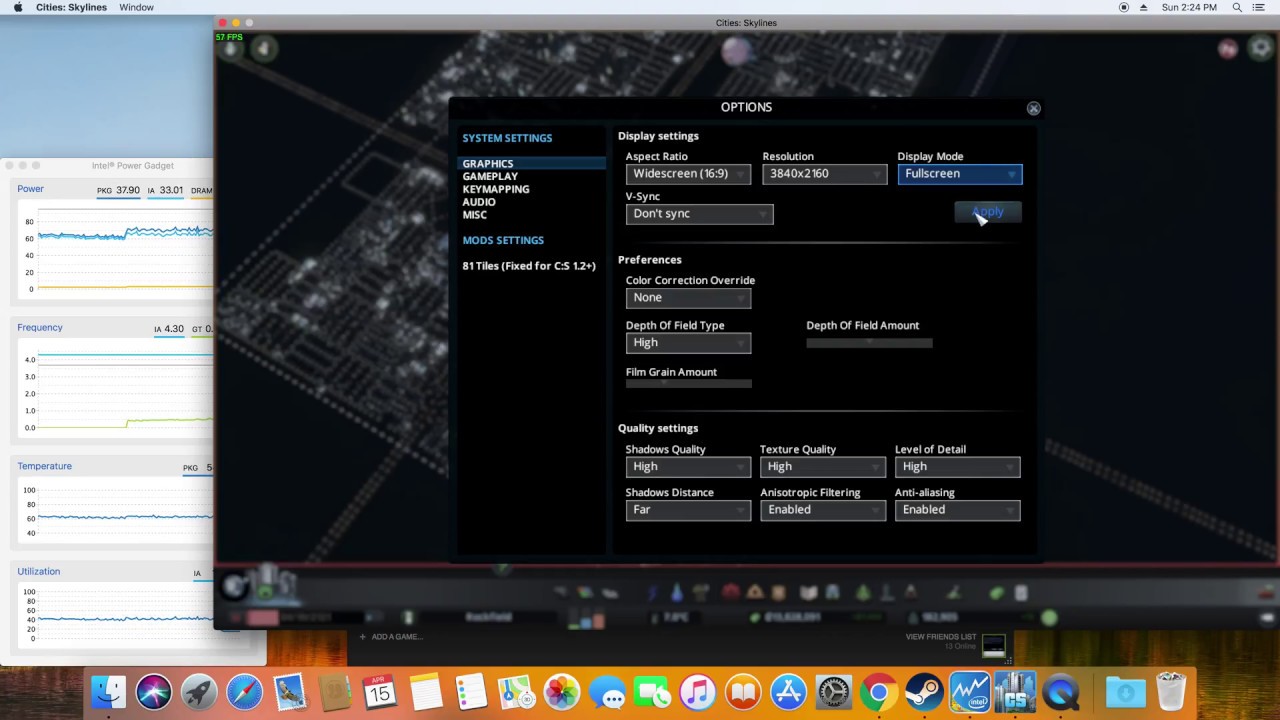
Task: Open the Level of Detail dropdown
Action: click(957, 467)
